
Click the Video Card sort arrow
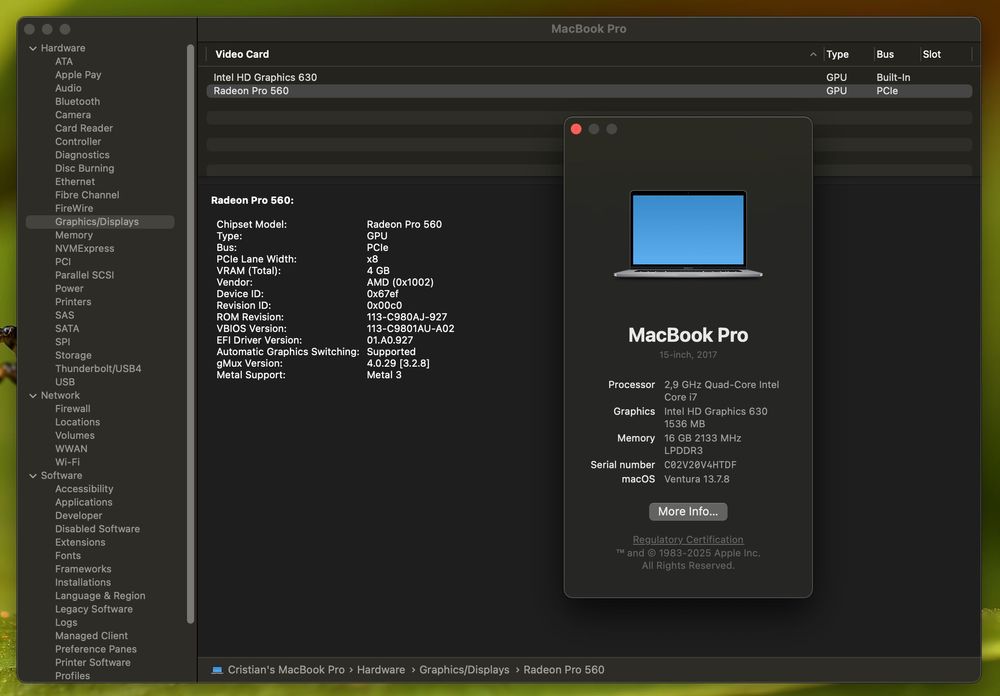812,55
